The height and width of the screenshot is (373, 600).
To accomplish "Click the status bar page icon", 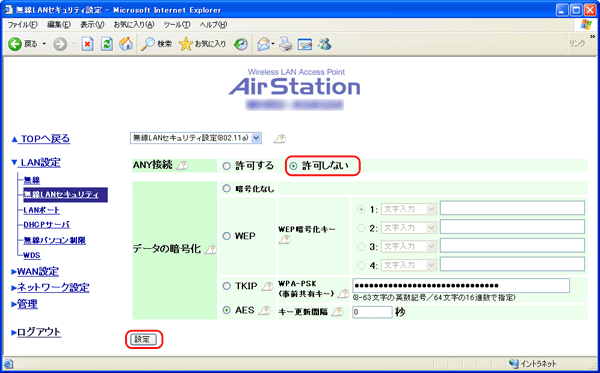I will pos(8,363).
